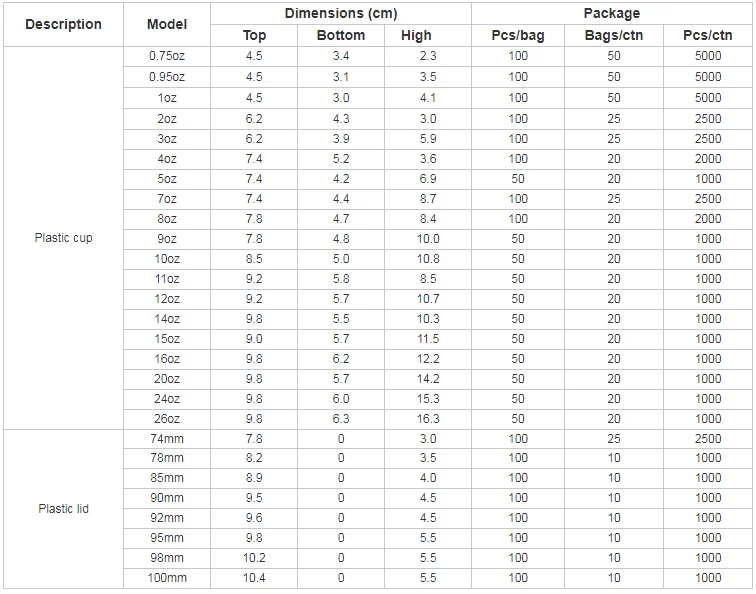Select the 7oz model cell
This screenshot has width=756, height=594.
pos(167,199)
